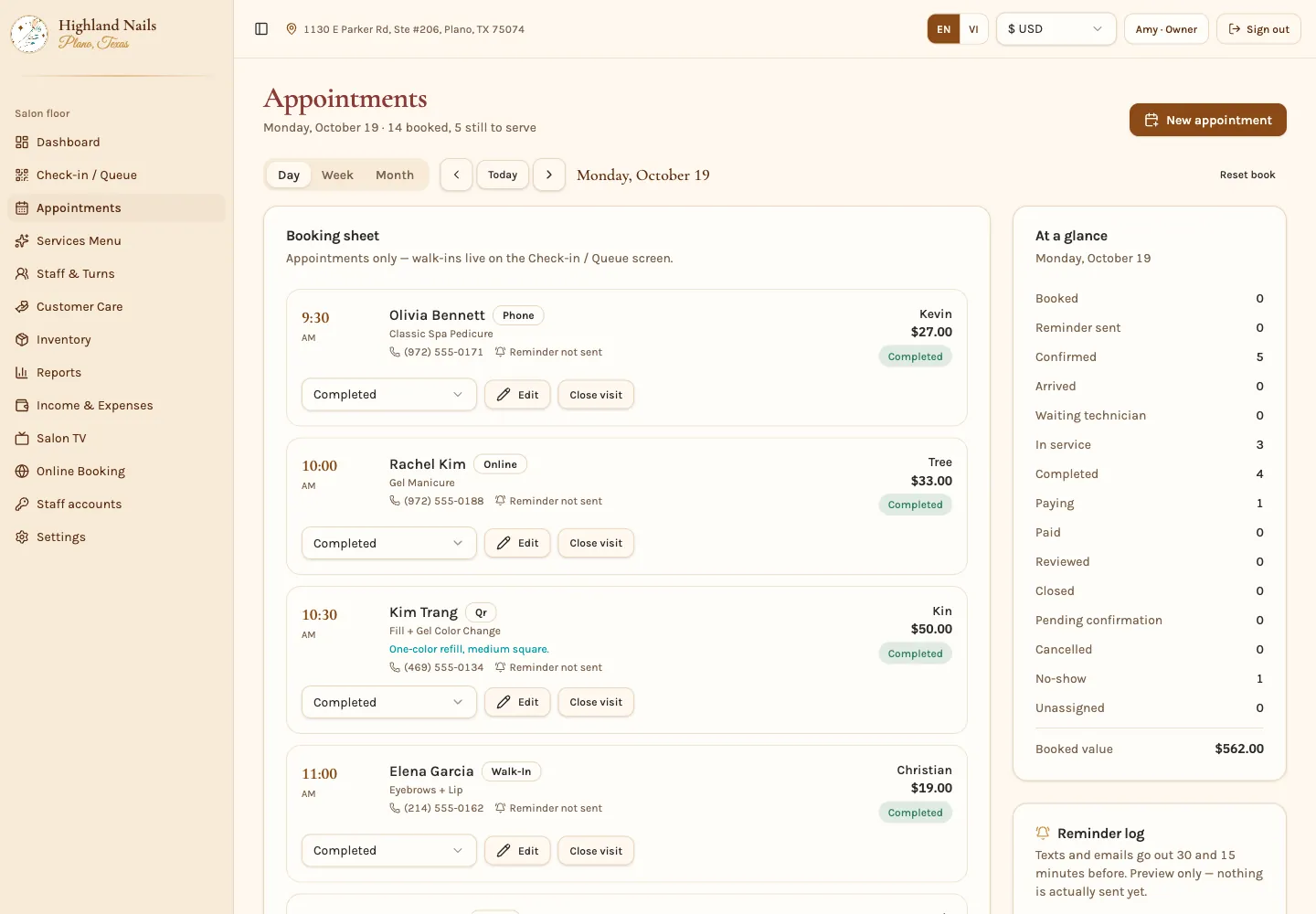Image resolution: width=1316 pixels, height=914 pixels.
Task: Switch language to EN
Action: (x=944, y=29)
